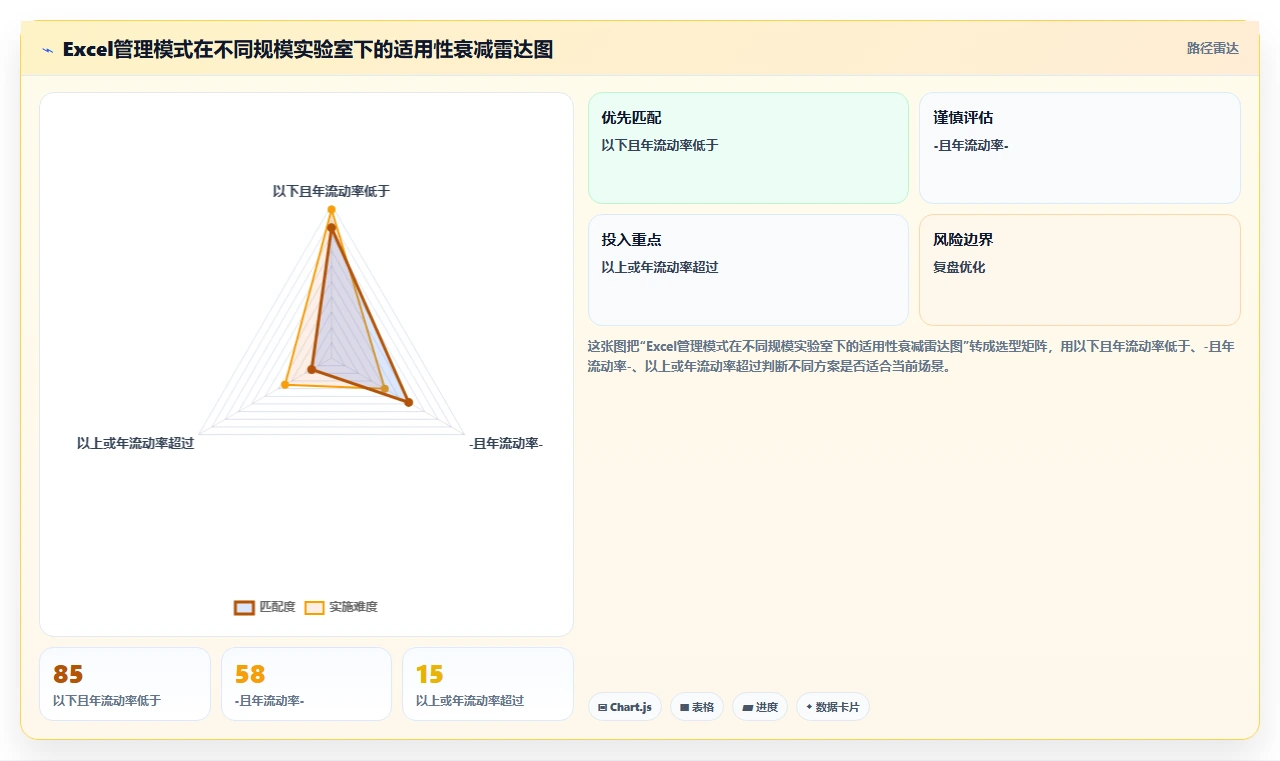Open the 风险边界 card
The width and height of the screenshot is (1280, 761).
coord(1080,270)
